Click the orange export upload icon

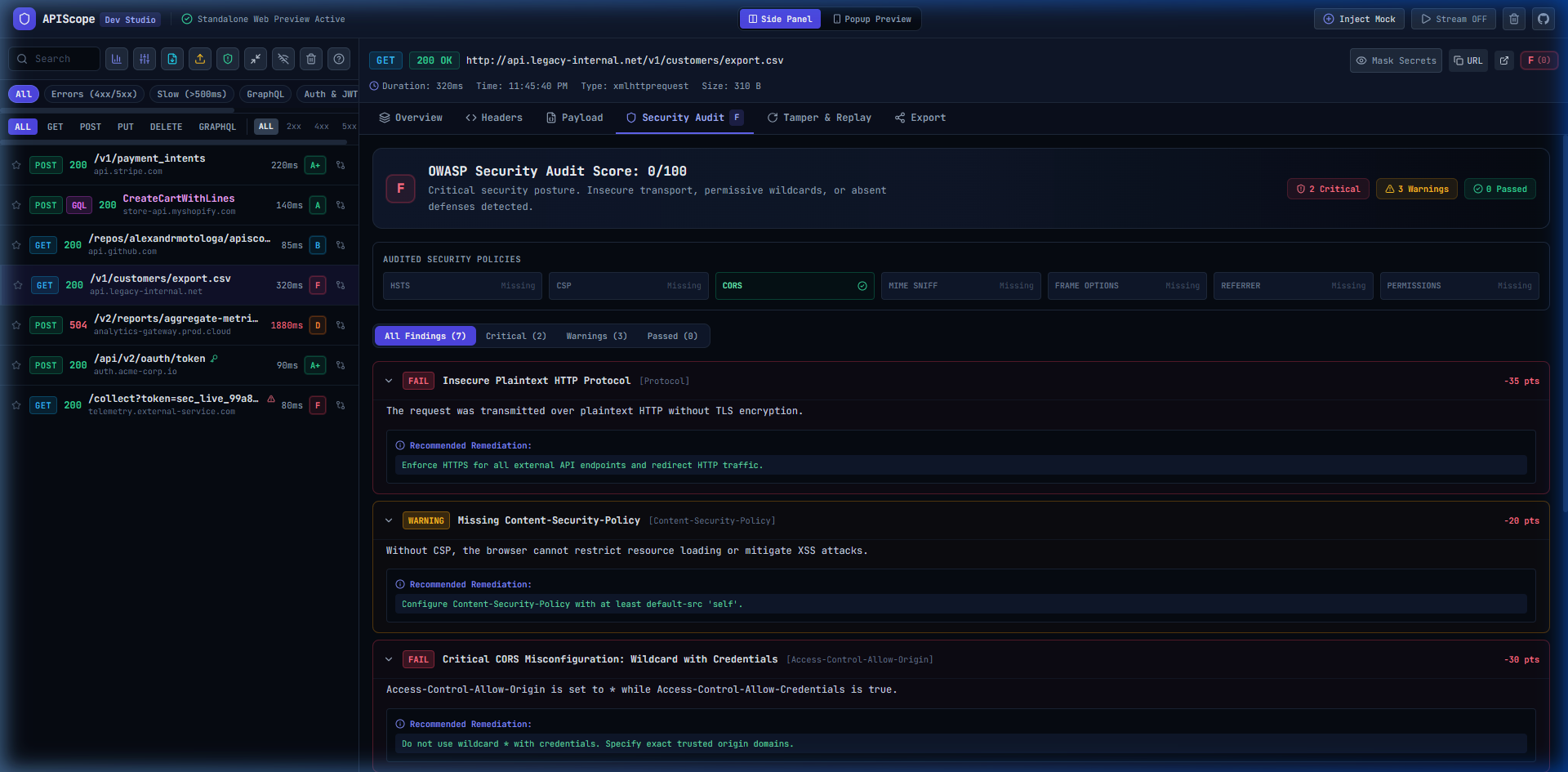click(200, 59)
